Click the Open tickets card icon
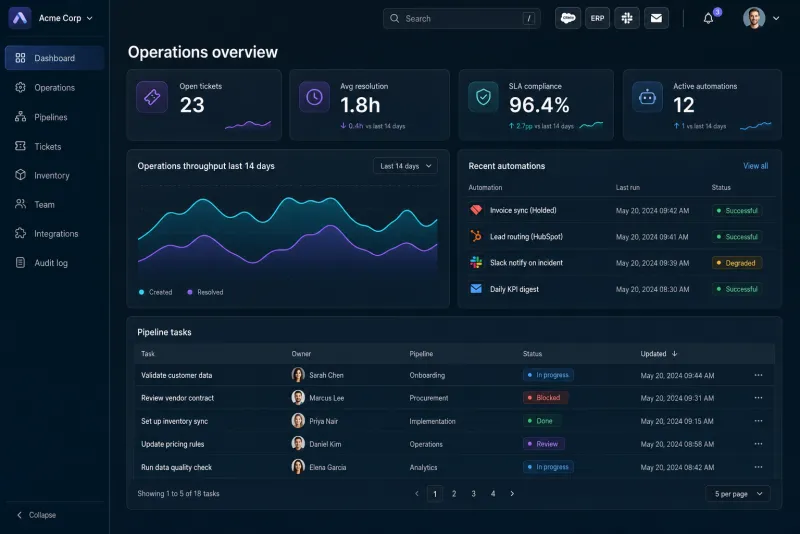Image resolution: width=800 pixels, height=534 pixels. 152,97
